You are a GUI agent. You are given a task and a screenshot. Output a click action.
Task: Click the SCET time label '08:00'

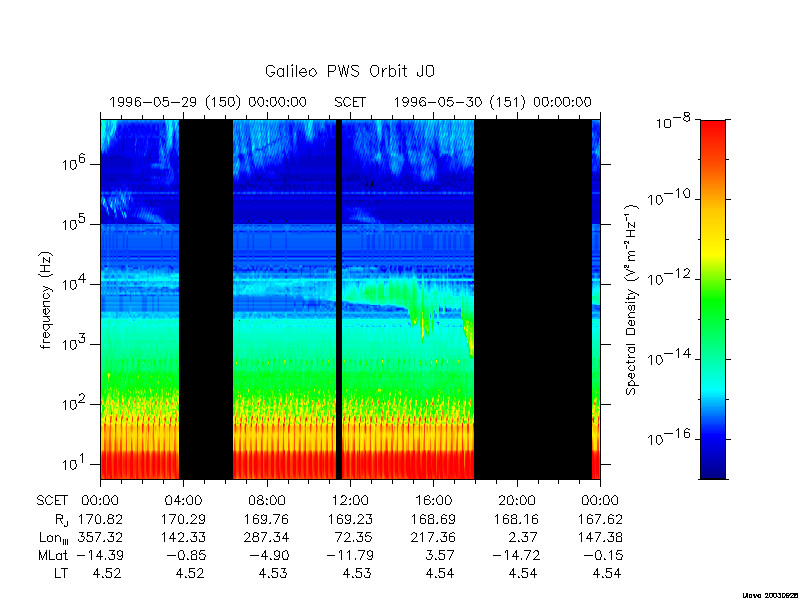coord(267,501)
